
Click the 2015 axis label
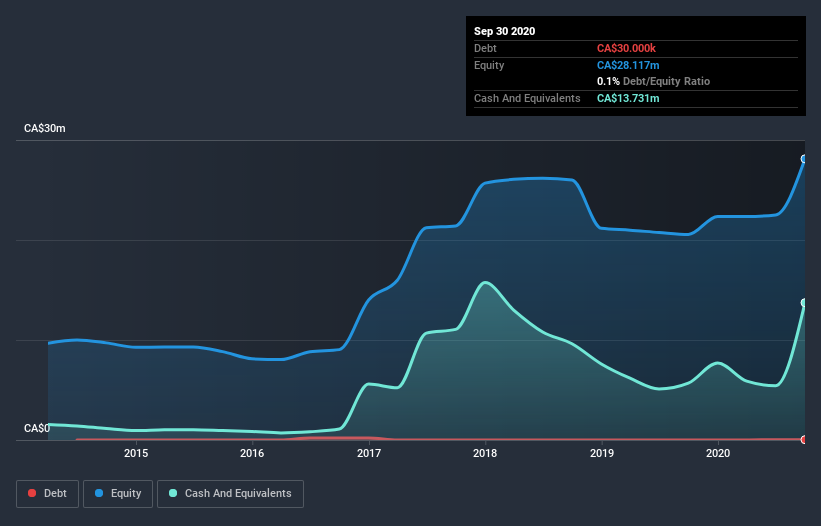[136, 453]
